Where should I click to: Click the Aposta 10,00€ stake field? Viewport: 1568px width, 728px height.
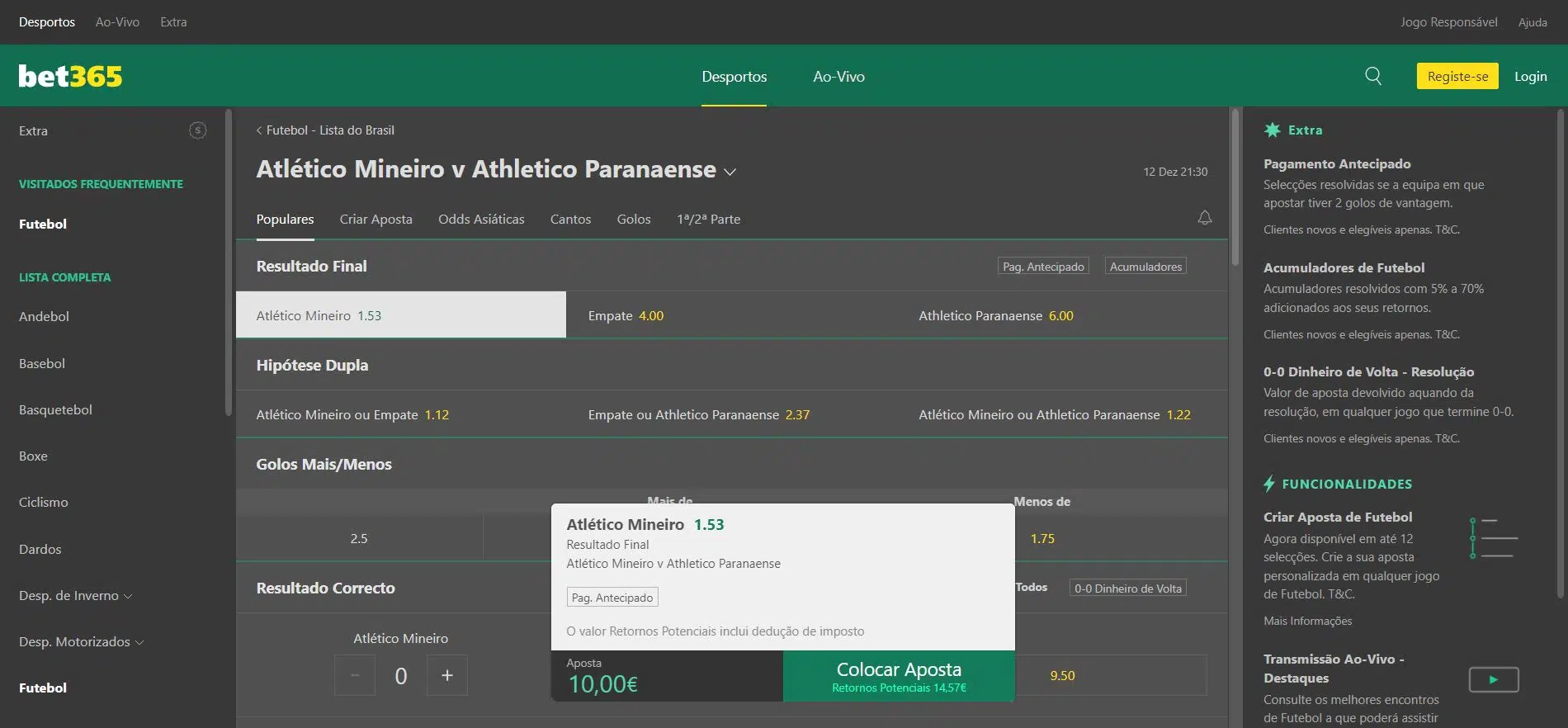pyautogui.click(x=667, y=676)
